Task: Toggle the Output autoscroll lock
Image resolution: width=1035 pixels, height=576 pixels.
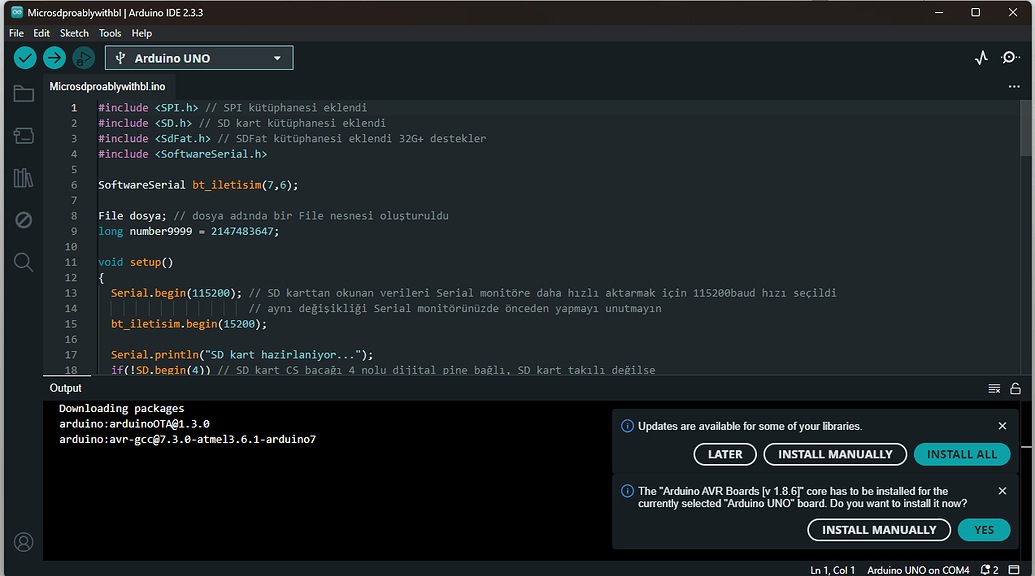Action: [1015, 388]
